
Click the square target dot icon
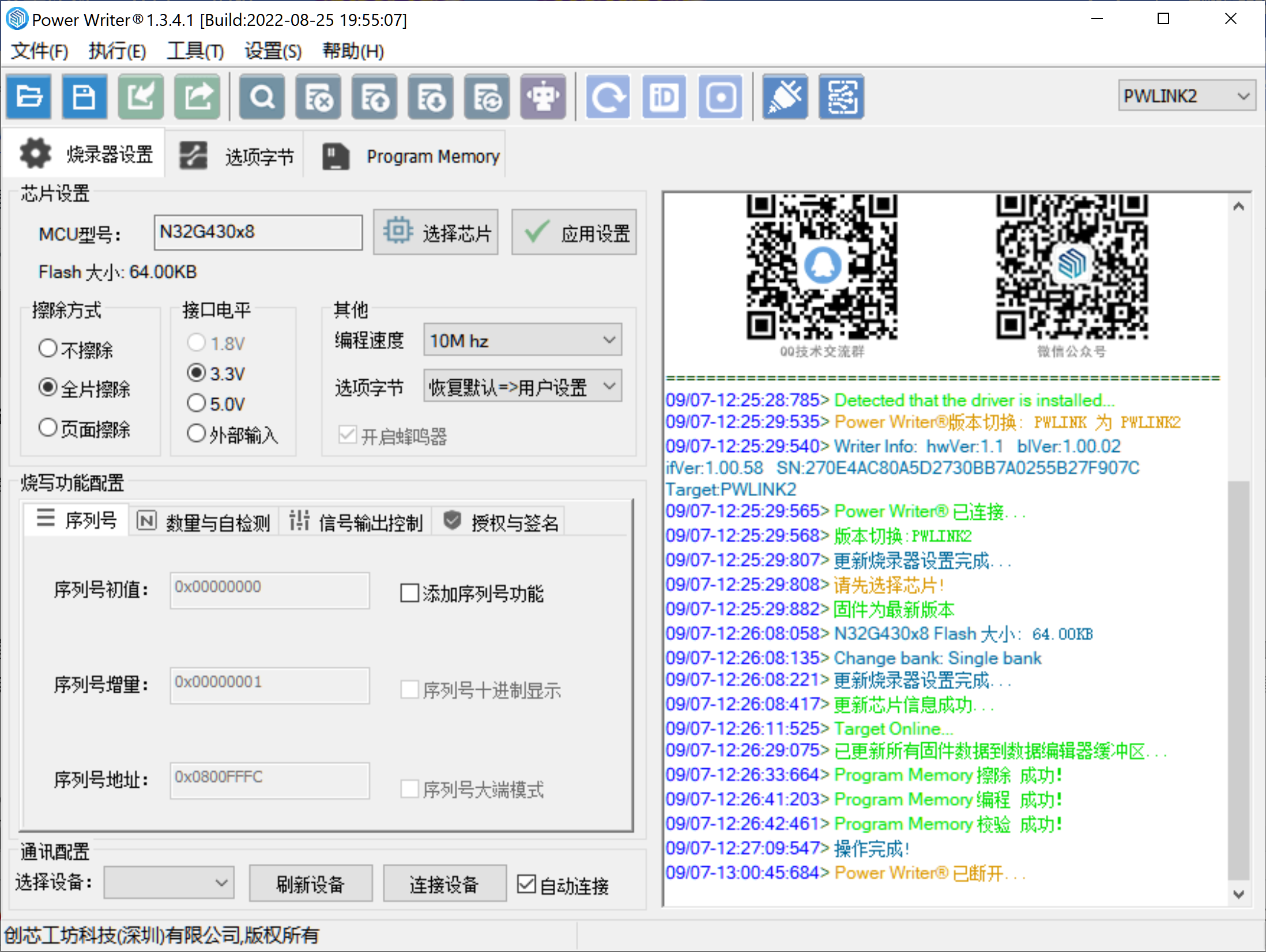point(721,97)
